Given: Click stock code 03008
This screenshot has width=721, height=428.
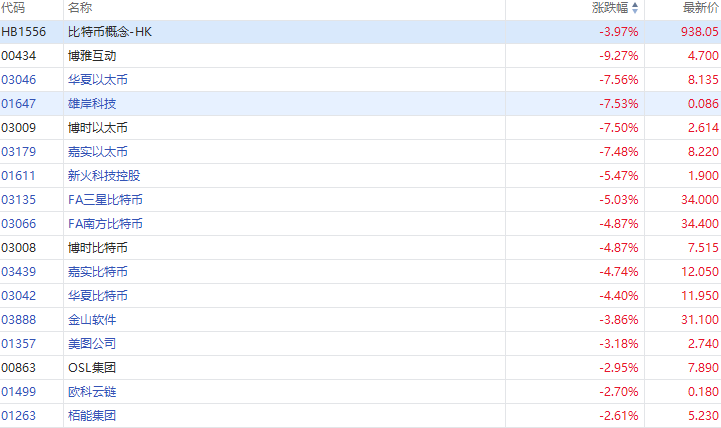Looking at the screenshot, I should pyautogui.click(x=18, y=247).
